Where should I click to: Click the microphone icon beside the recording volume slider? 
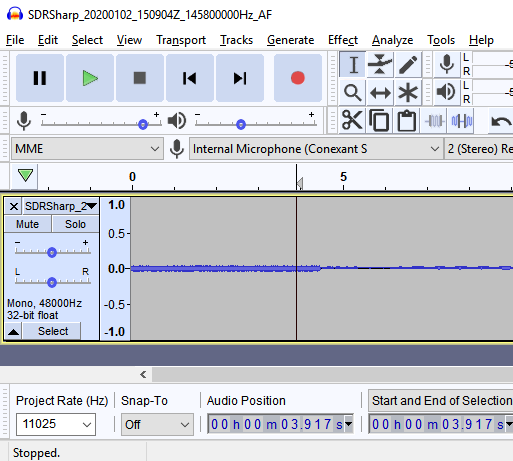pyautogui.click(x=24, y=121)
